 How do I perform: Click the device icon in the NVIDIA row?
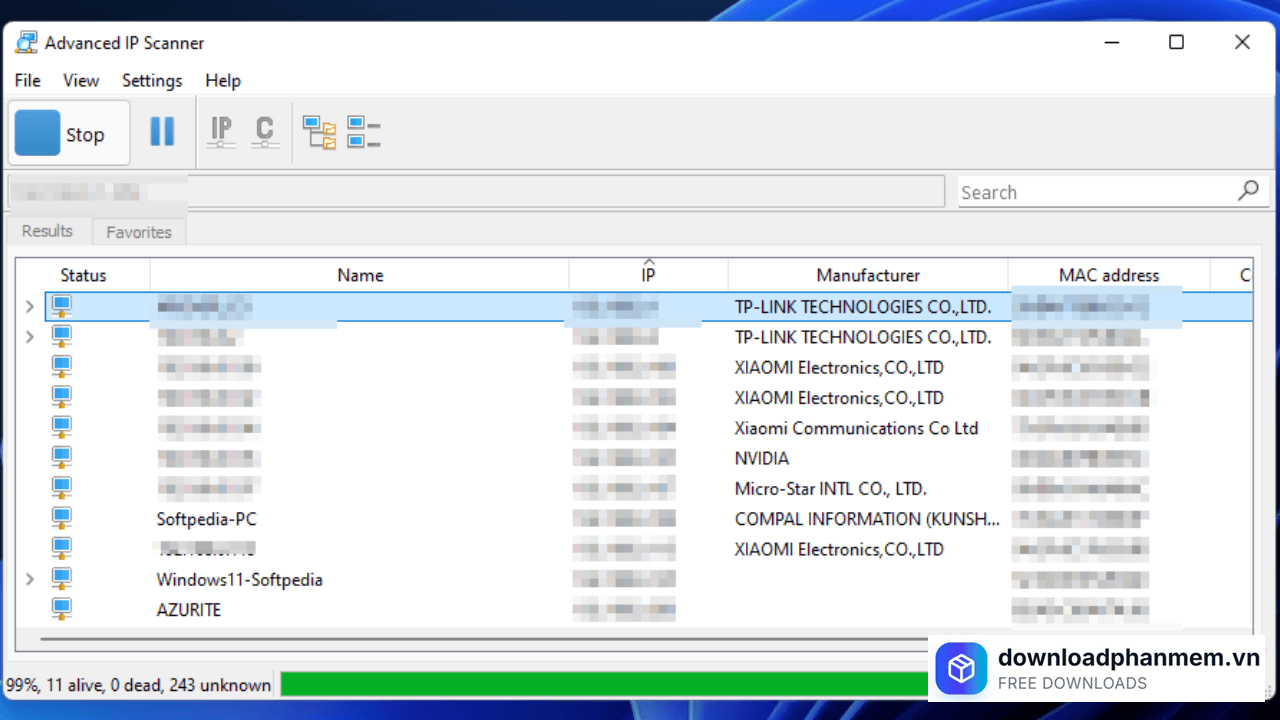point(62,457)
